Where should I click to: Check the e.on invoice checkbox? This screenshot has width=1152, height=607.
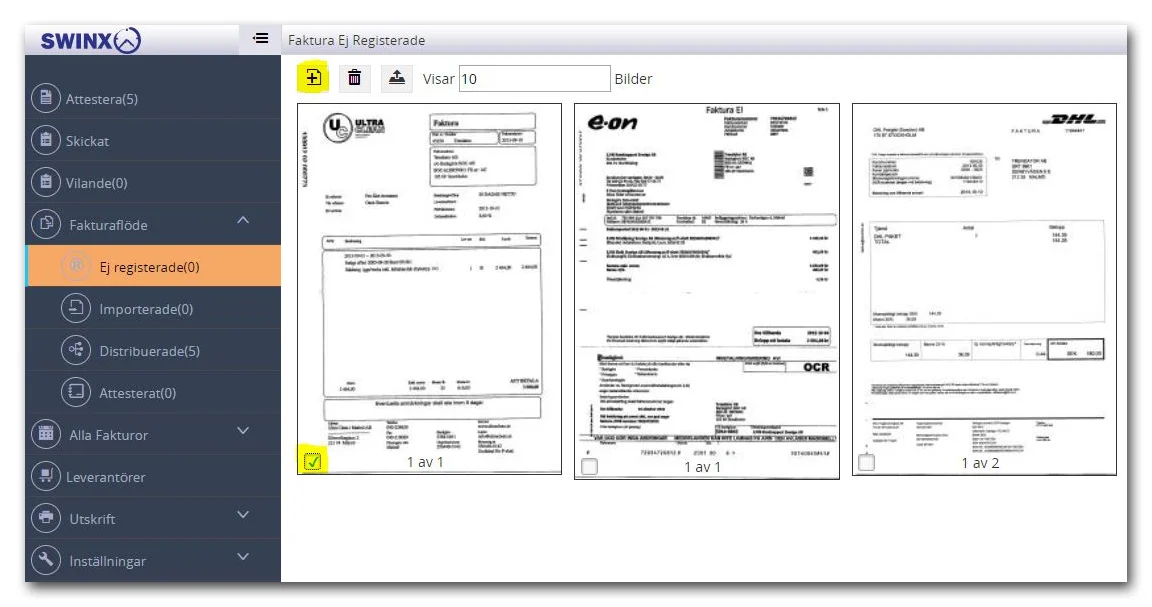coord(589,466)
